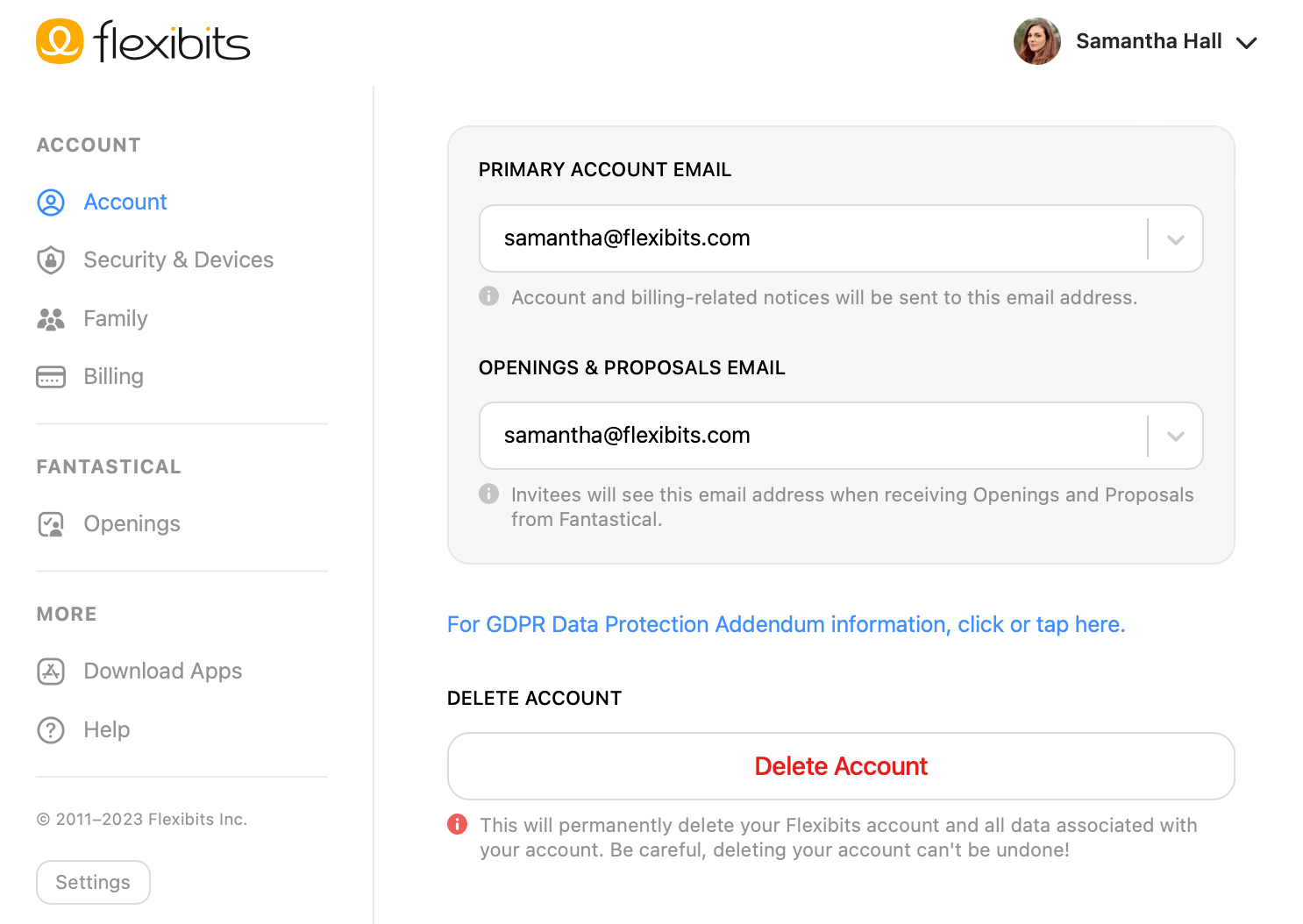Expand the Samantha Hall user menu chevron

point(1246,42)
